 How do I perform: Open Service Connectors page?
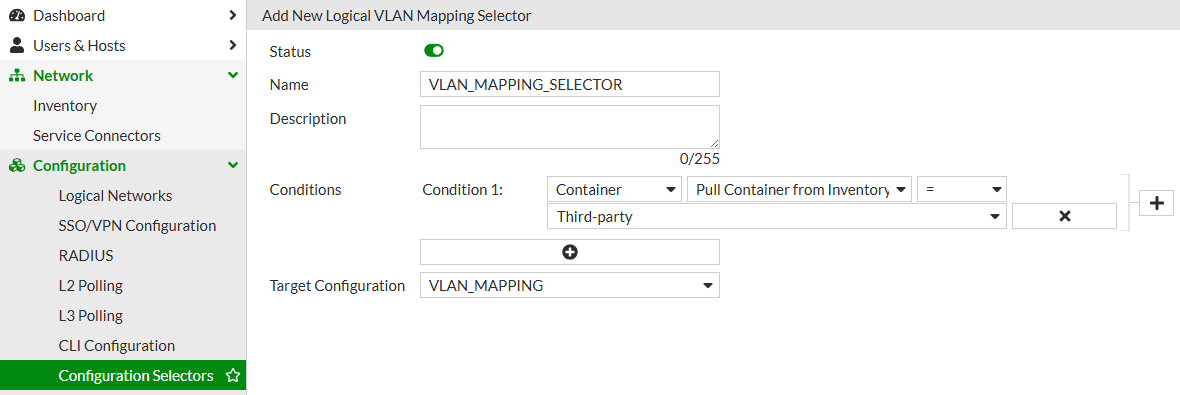pyautogui.click(x=97, y=135)
